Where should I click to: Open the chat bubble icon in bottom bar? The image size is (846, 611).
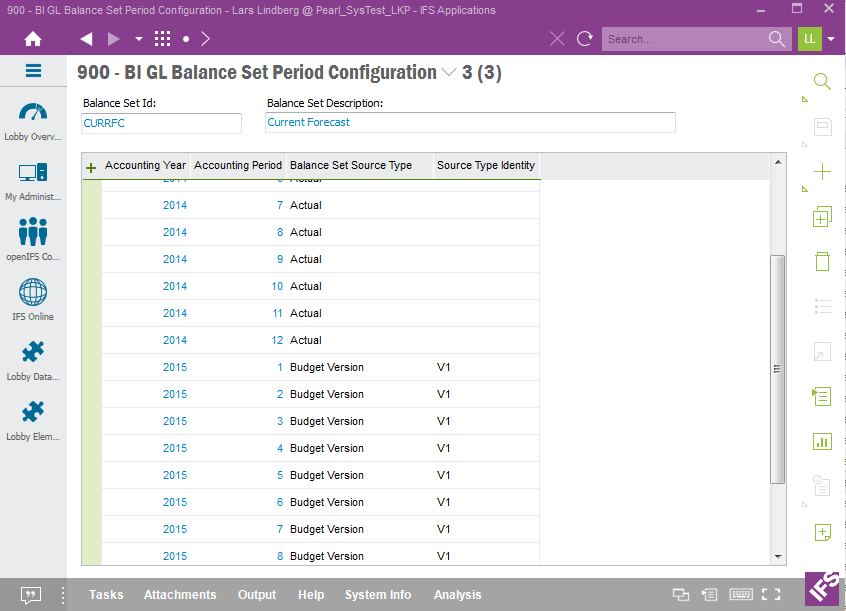[31, 595]
